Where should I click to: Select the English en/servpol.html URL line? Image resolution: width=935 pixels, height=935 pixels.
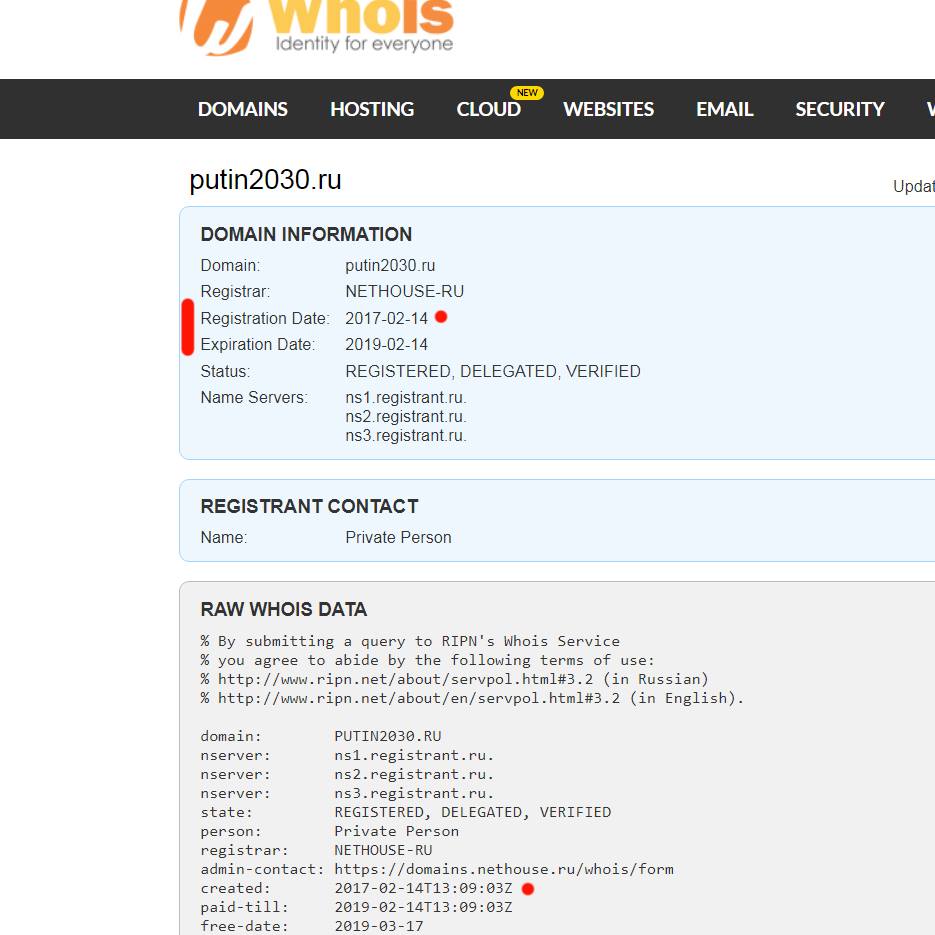(x=472, y=698)
